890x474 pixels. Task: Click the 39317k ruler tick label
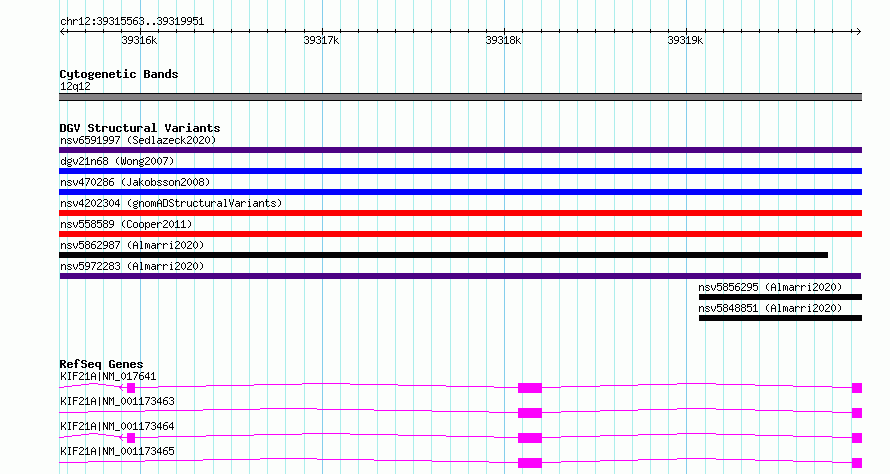tap(321, 40)
